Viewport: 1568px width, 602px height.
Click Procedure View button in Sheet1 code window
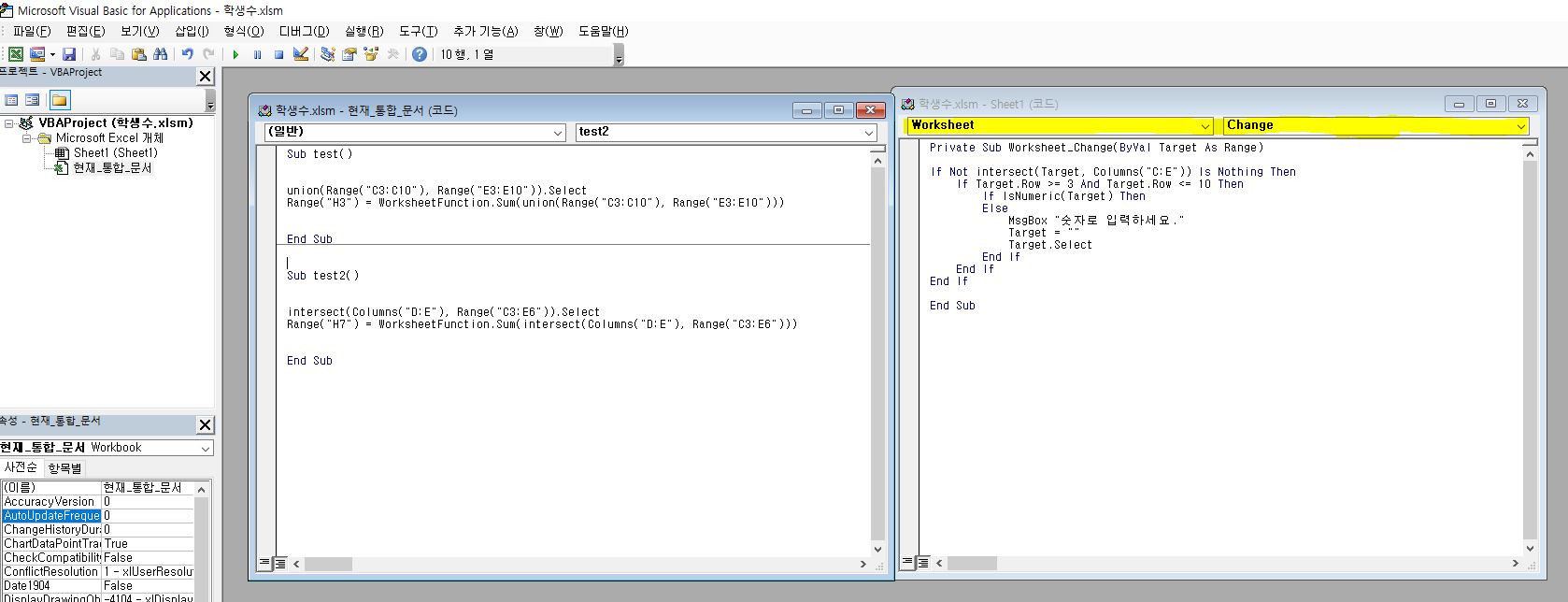[x=907, y=563]
